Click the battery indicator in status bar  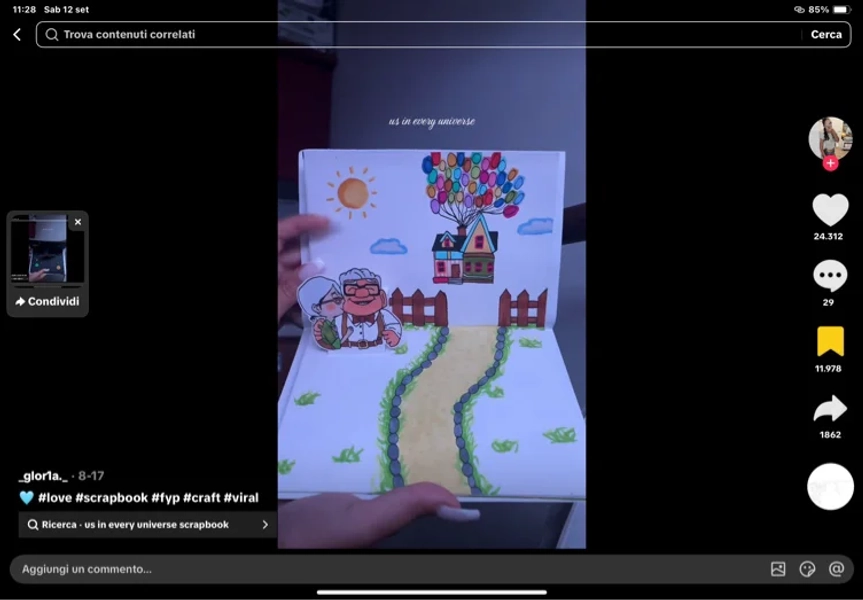pos(842,9)
